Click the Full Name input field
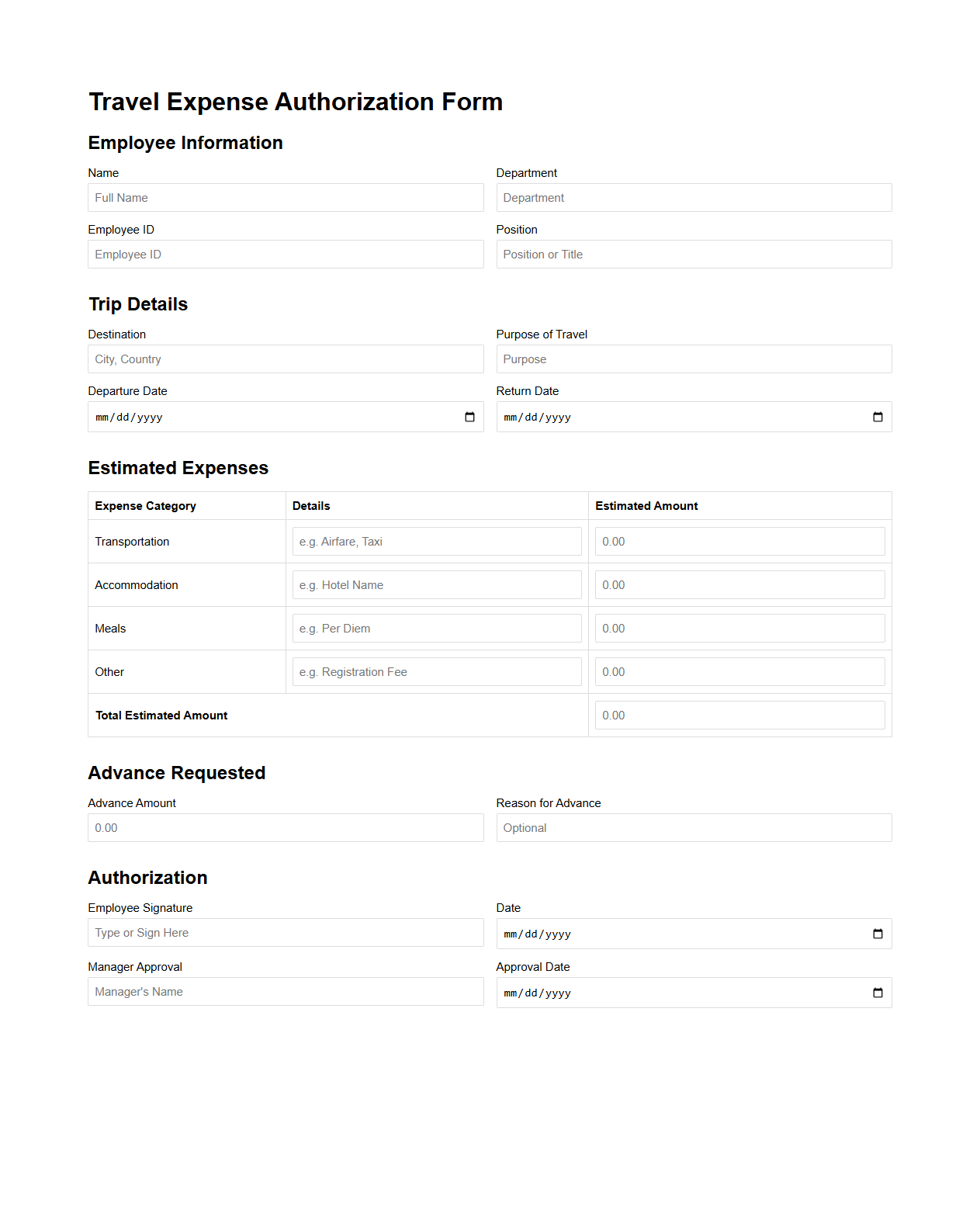The image size is (980, 1206). 286,198
